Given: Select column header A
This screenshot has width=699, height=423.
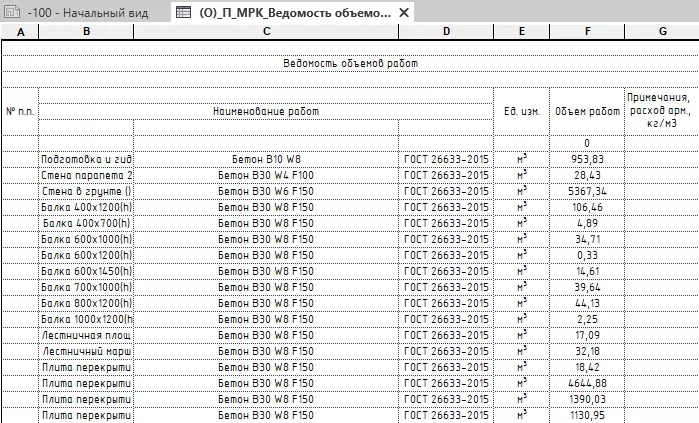Looking at the screenshot, I should point(20,33).
